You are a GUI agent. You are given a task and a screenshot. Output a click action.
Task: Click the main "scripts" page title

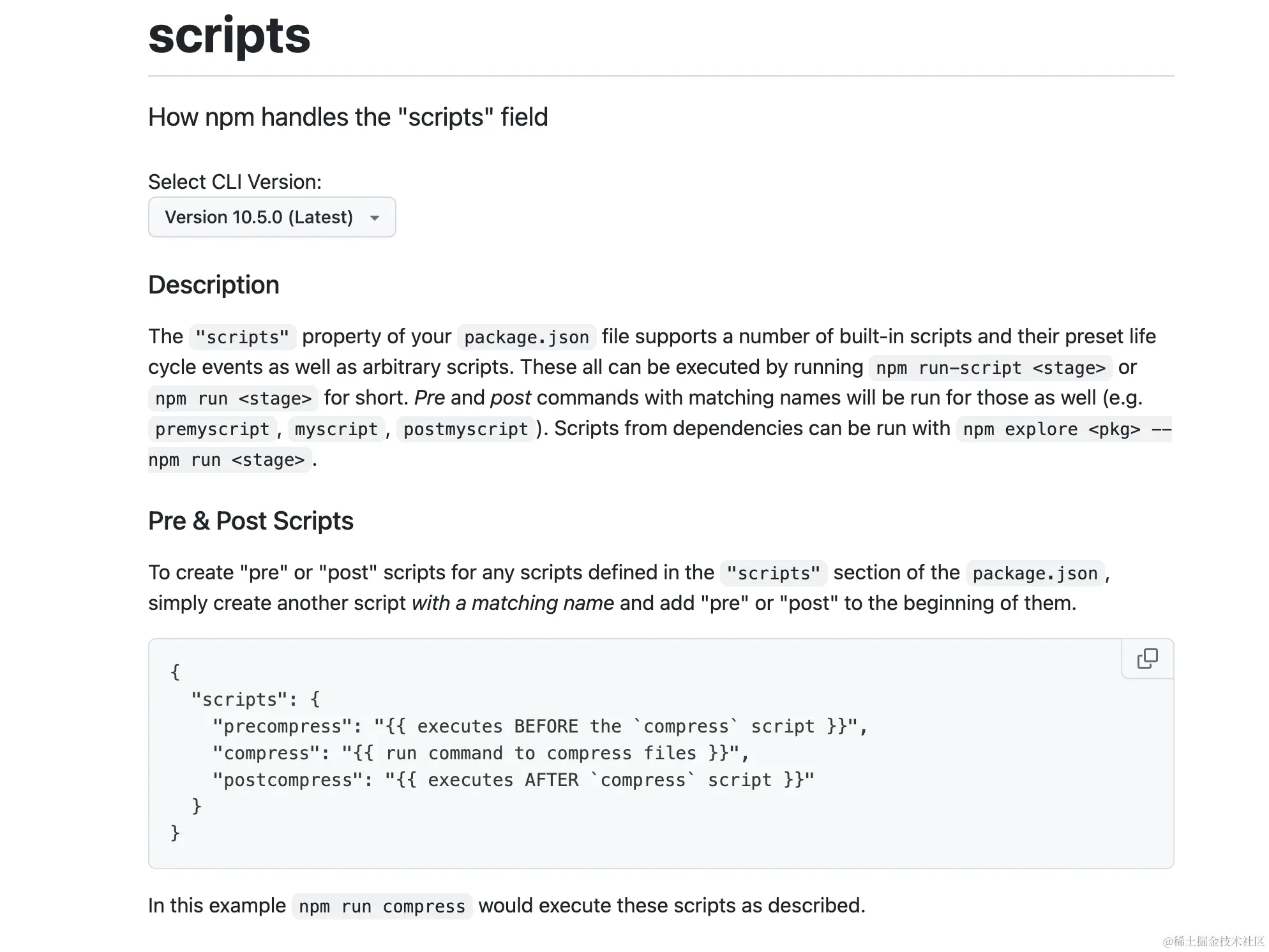229,36
